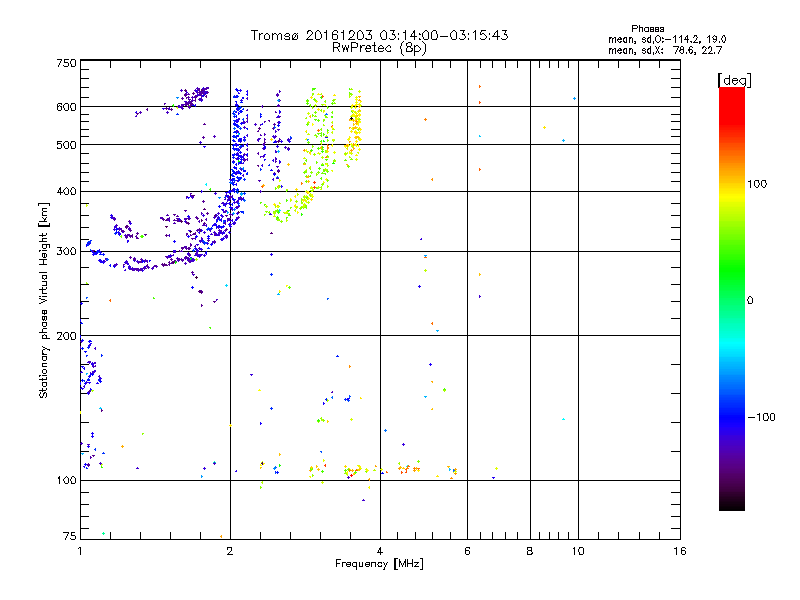Click the y-axis tick label '400'
Viewport: 800px width, 600px height.
point(66,192)
